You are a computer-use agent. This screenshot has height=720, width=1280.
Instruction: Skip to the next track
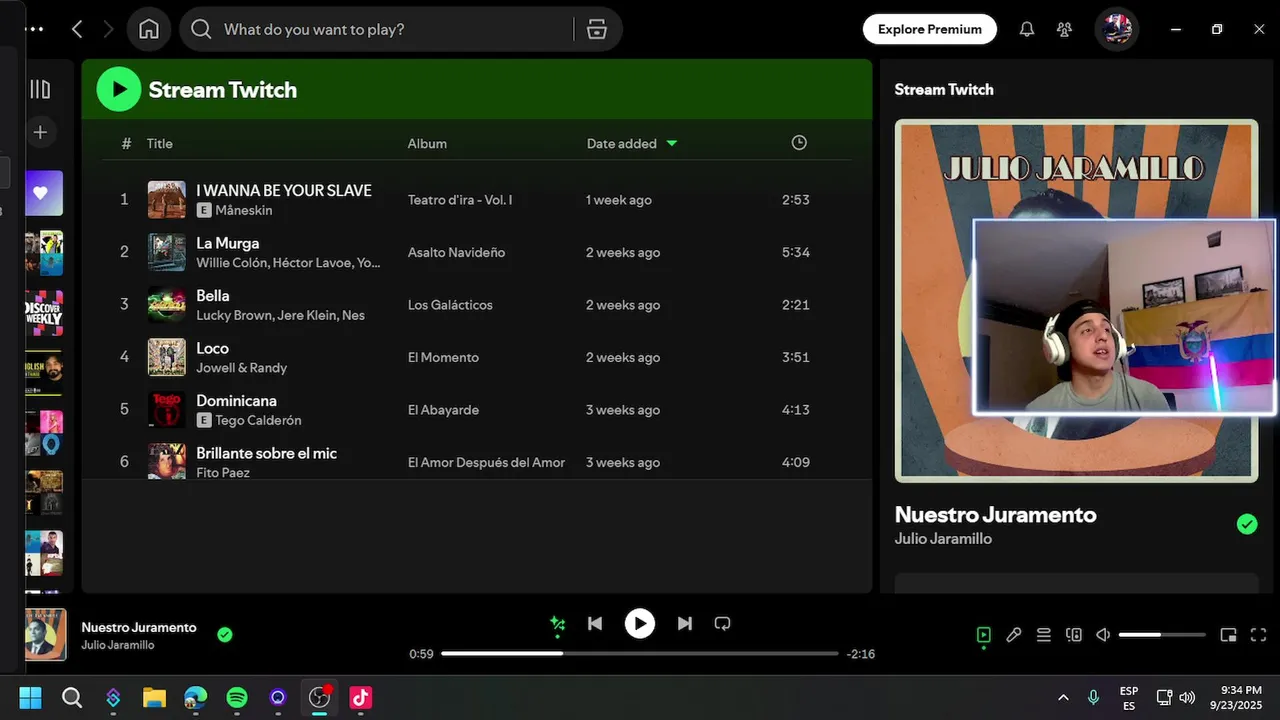point(685,624)
